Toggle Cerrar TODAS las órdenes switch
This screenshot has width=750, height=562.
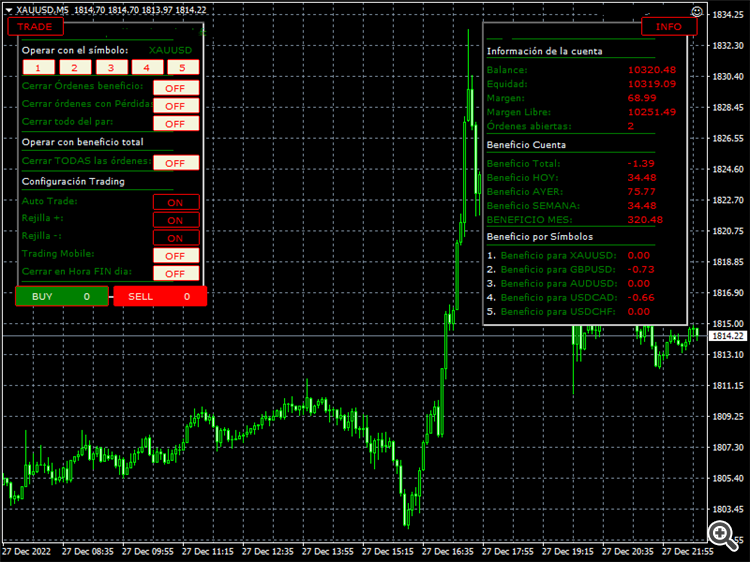(x=176, y=163)
